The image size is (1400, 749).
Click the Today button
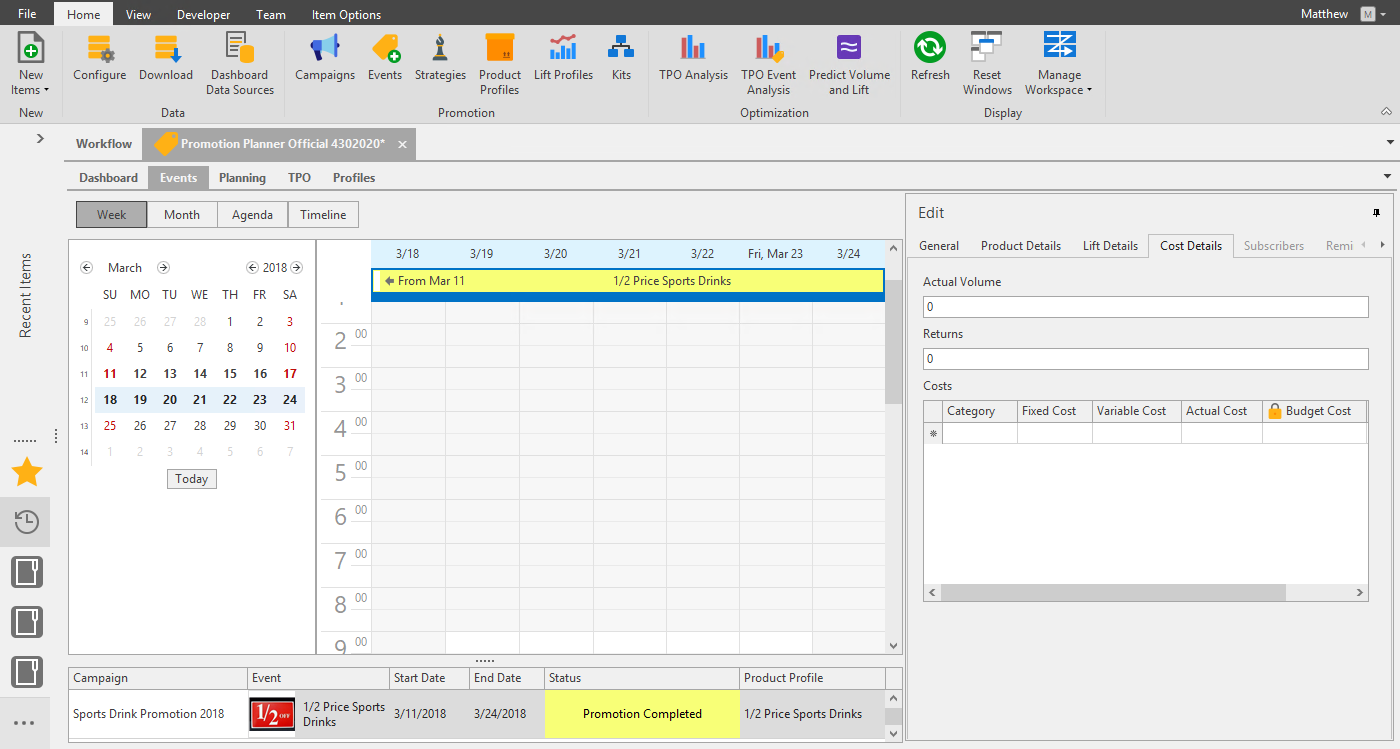pyautogui.click(x=192, y=479)
